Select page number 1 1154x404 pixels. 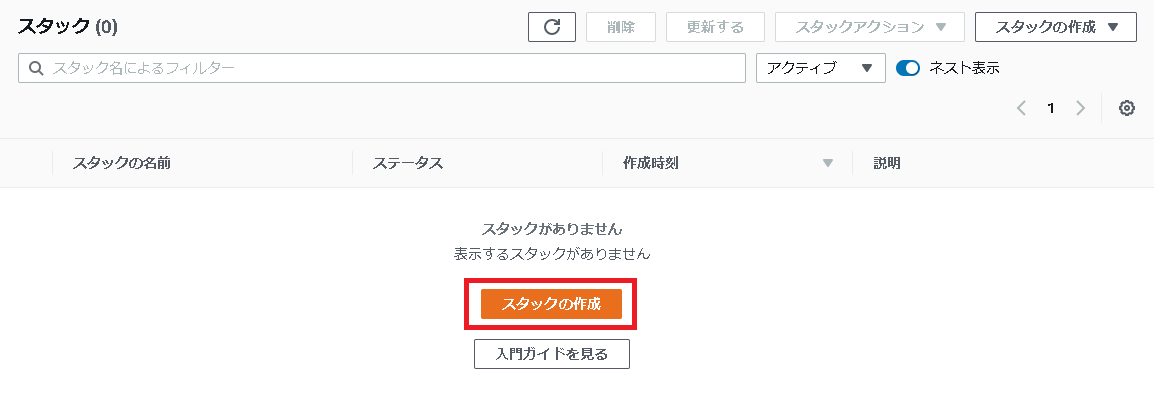coord(1051,108)
